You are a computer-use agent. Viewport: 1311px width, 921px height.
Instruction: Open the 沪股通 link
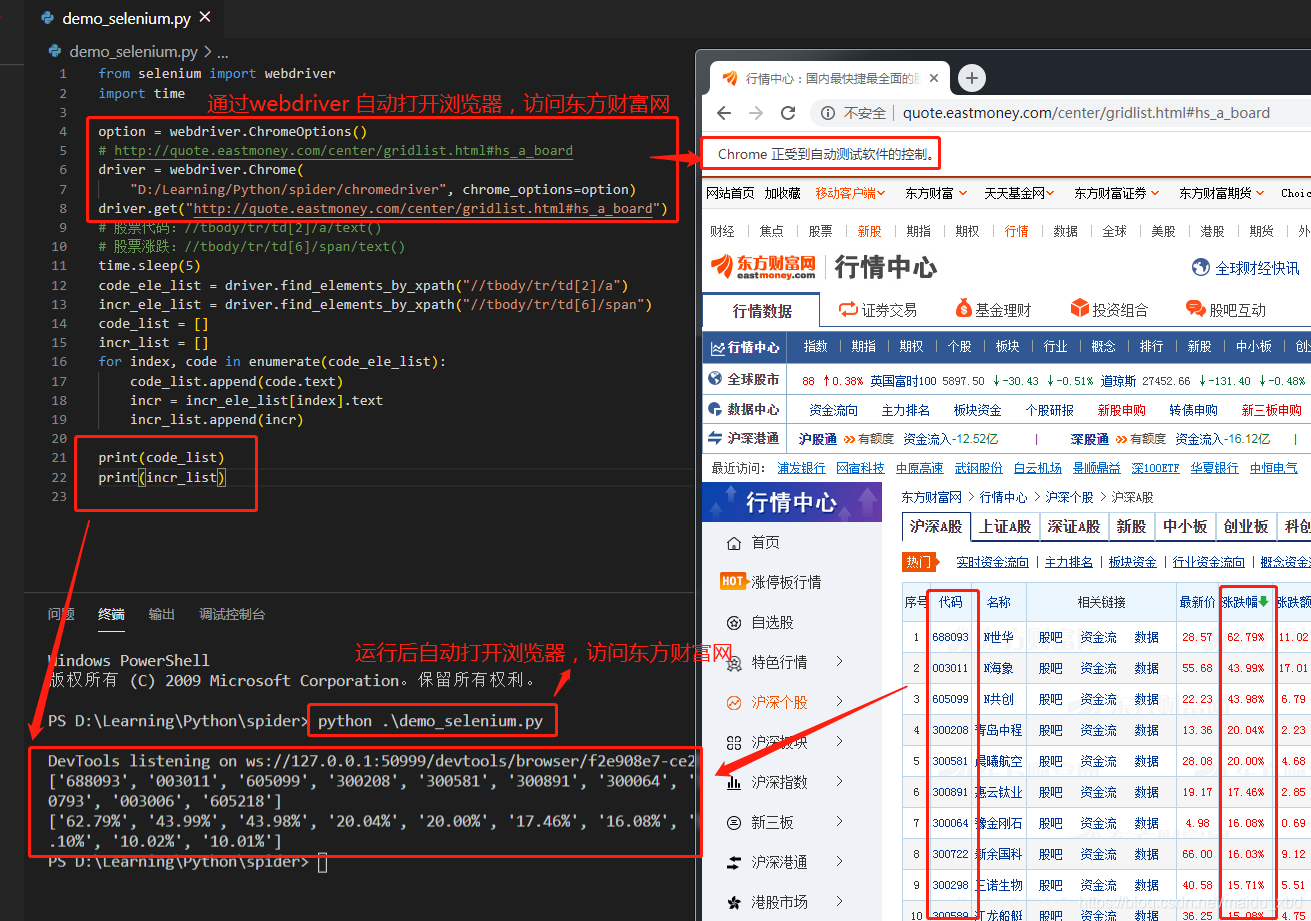click(817, 439)
